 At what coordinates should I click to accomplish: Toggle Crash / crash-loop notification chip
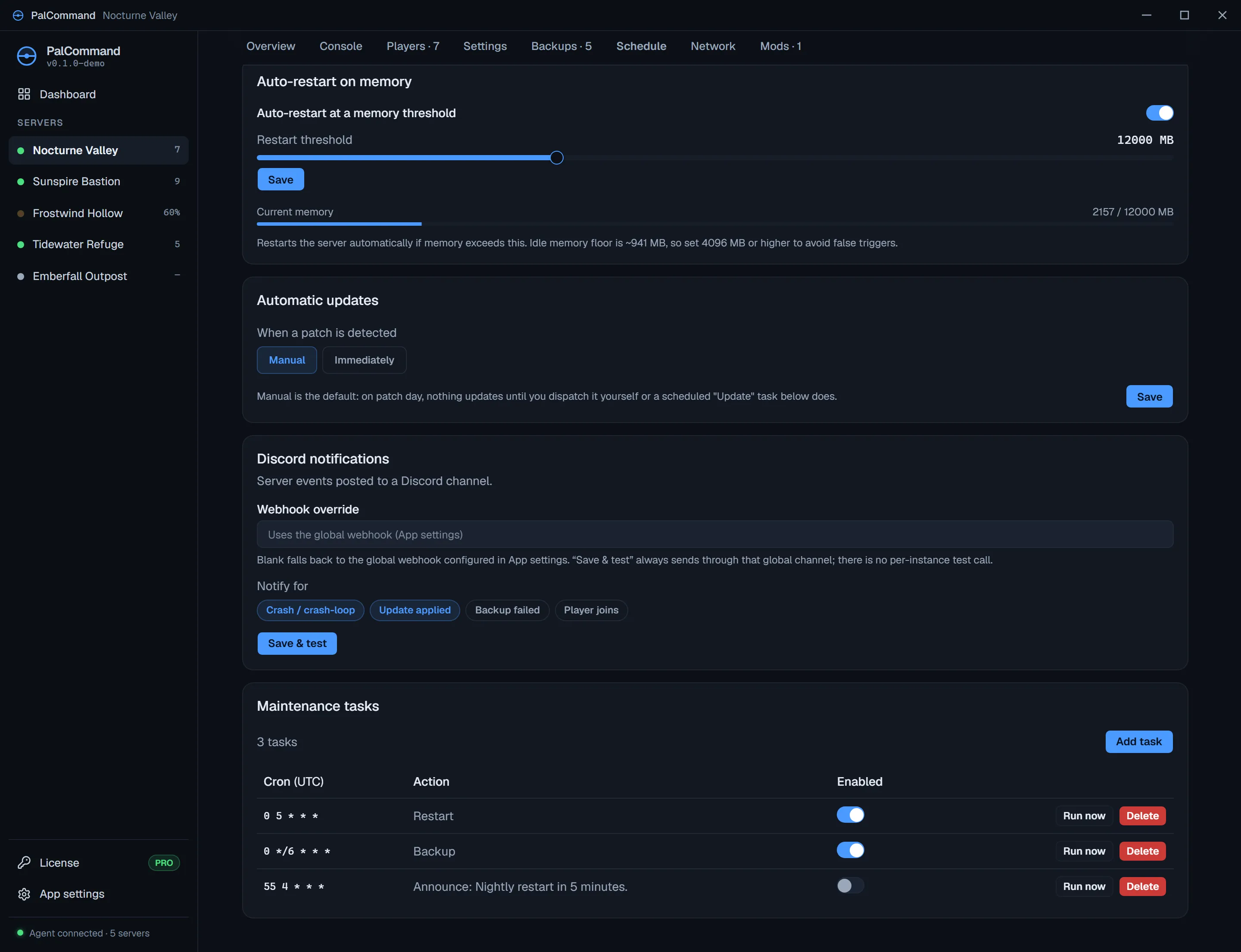coord(311,610)
